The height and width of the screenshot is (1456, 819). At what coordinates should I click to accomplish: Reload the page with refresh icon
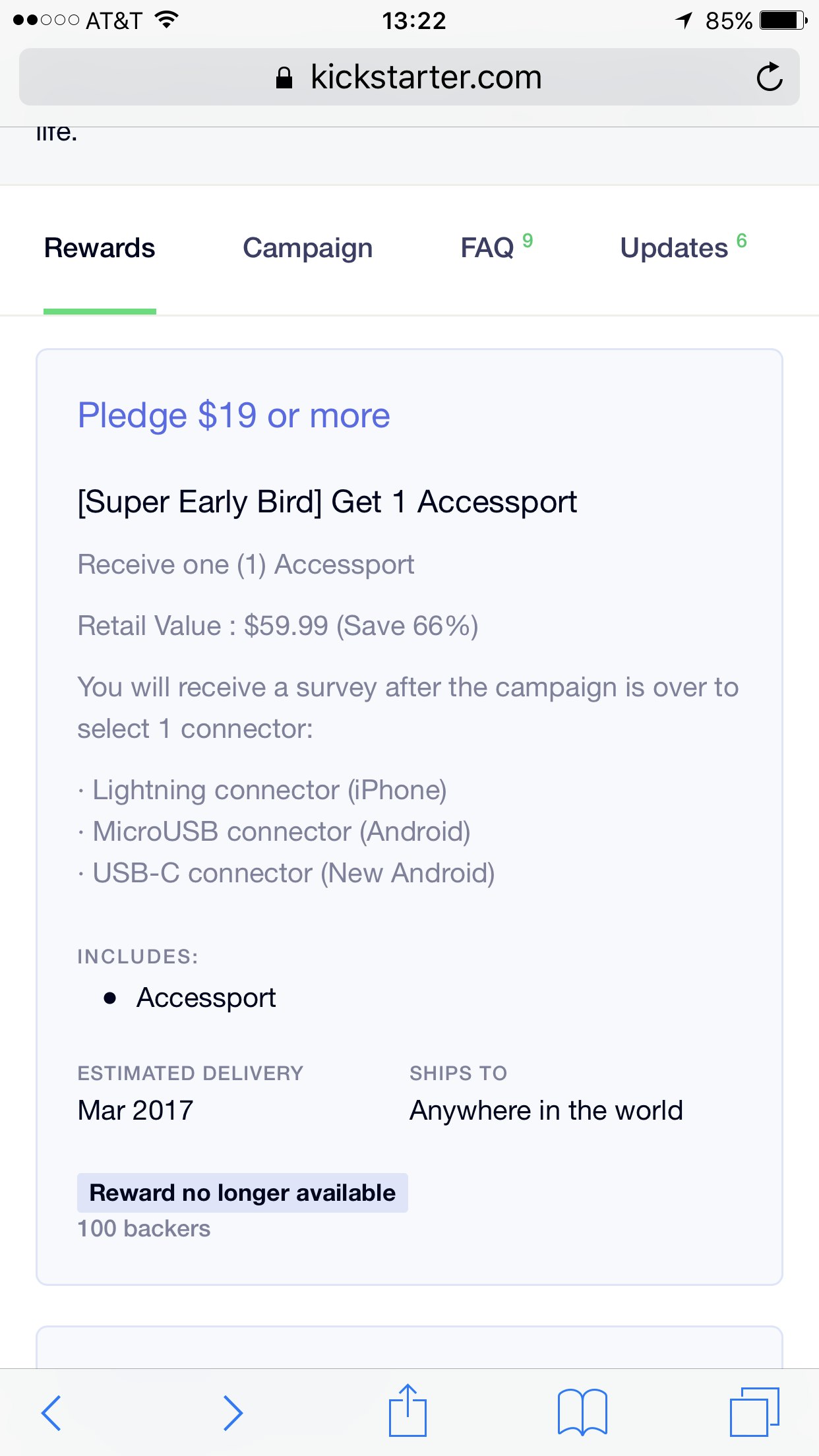[x=769, y=77]
